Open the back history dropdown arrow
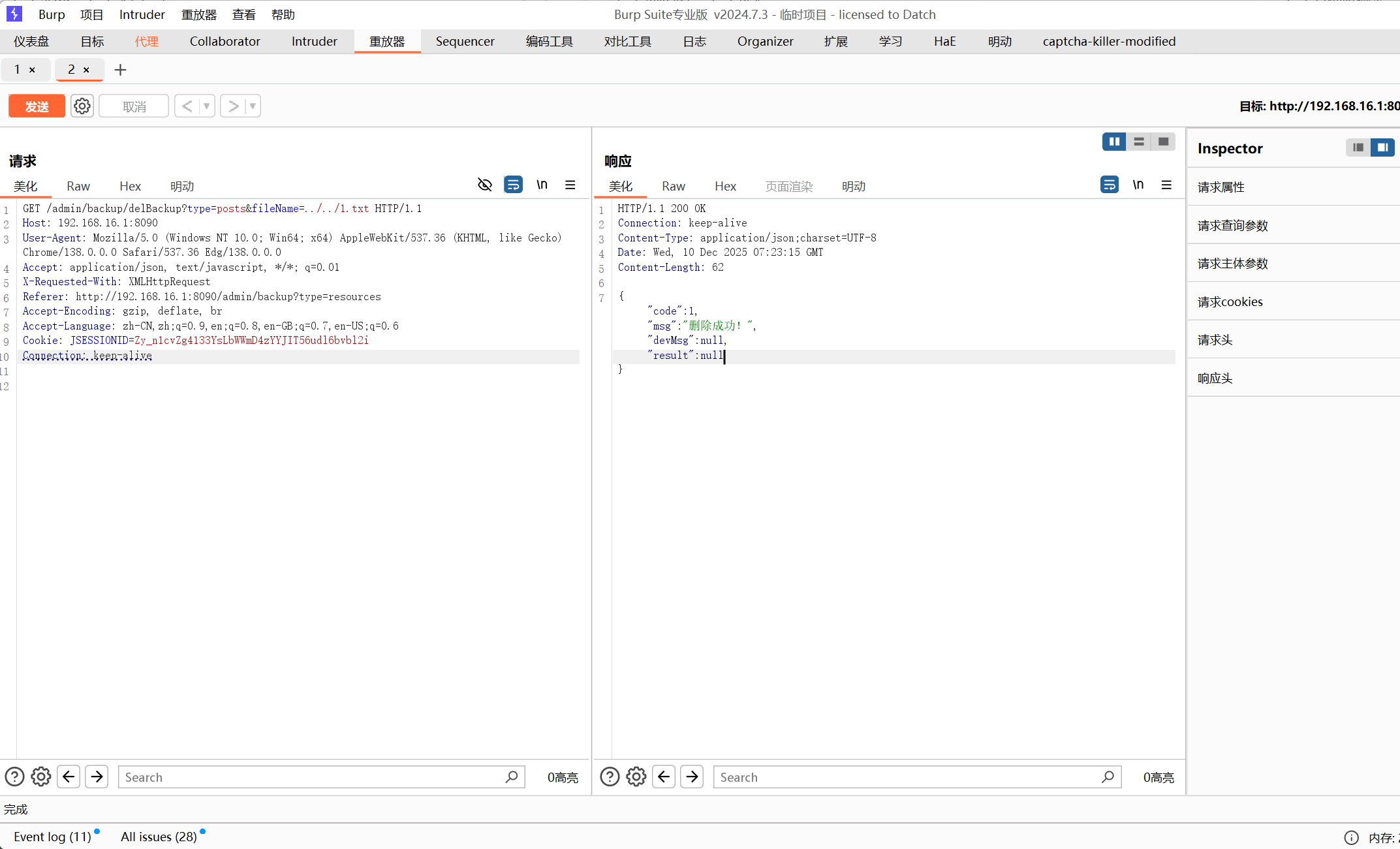Screen dimensions: 1400x849 [x=206, y=106]
